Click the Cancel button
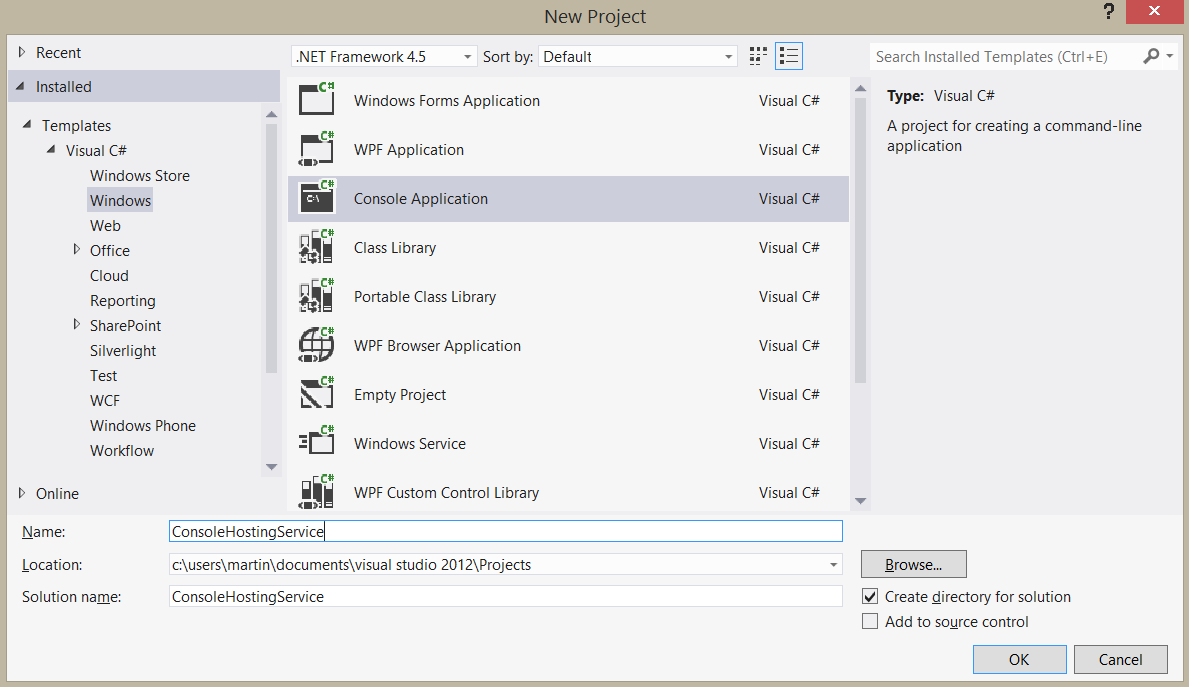 coord(1120,660)
